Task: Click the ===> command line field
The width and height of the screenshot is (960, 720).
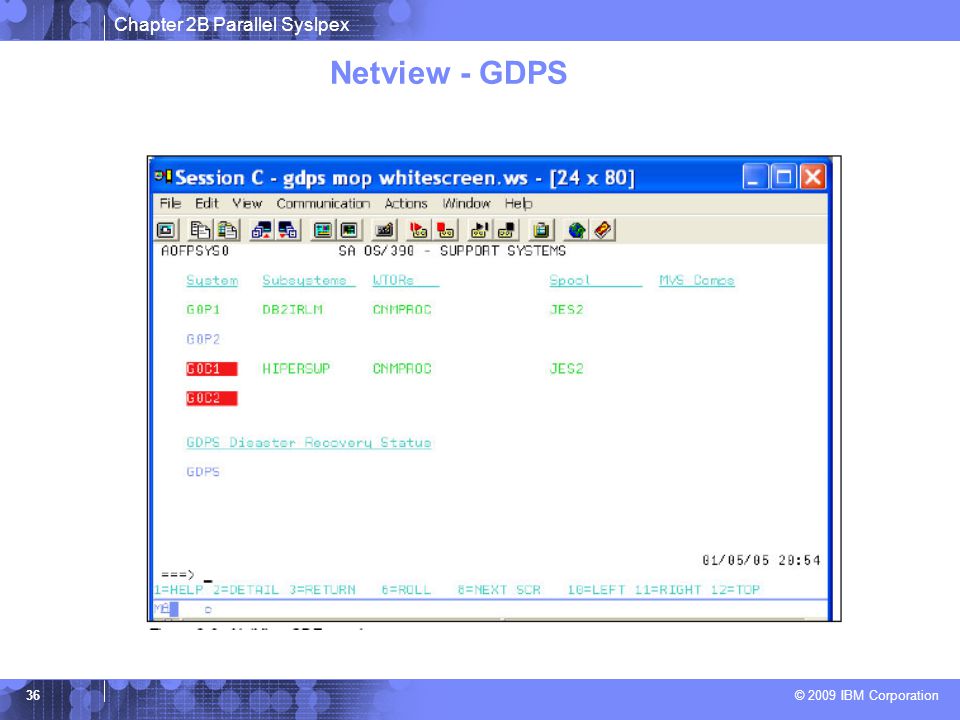Action: [490, 575]
